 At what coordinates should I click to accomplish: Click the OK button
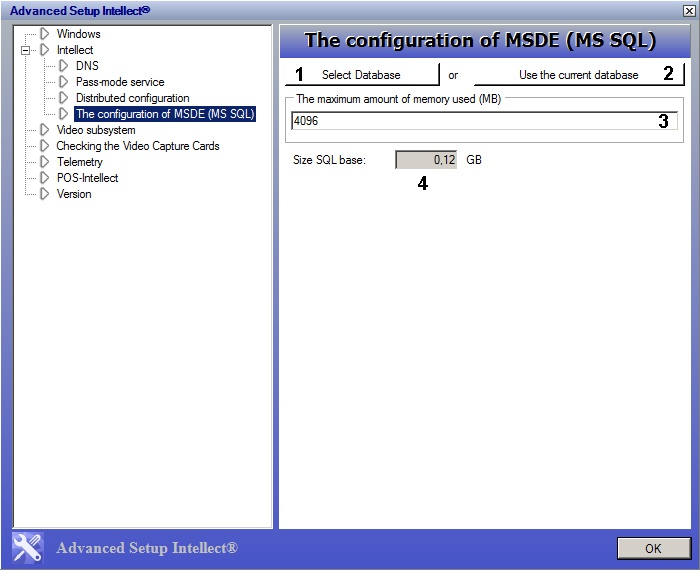[654, 548]
